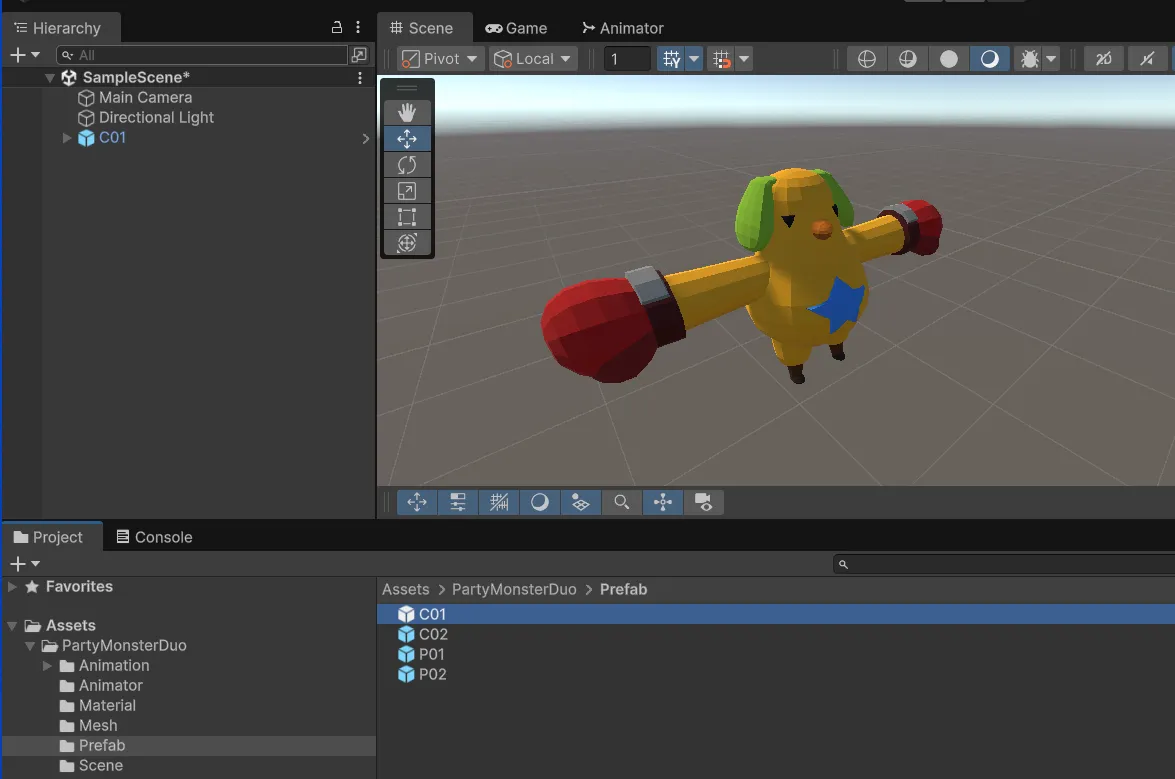1175x779 pixels.
Task: Expand the C01 object in Hierarchy
Action: [x=67, y=138]
